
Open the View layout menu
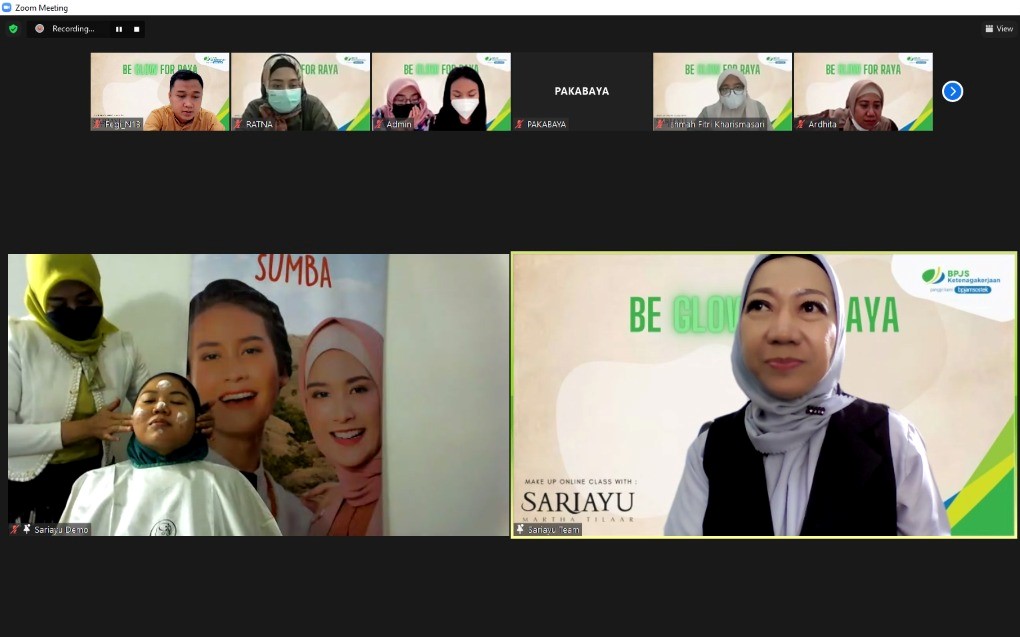[x=998, y=29]
